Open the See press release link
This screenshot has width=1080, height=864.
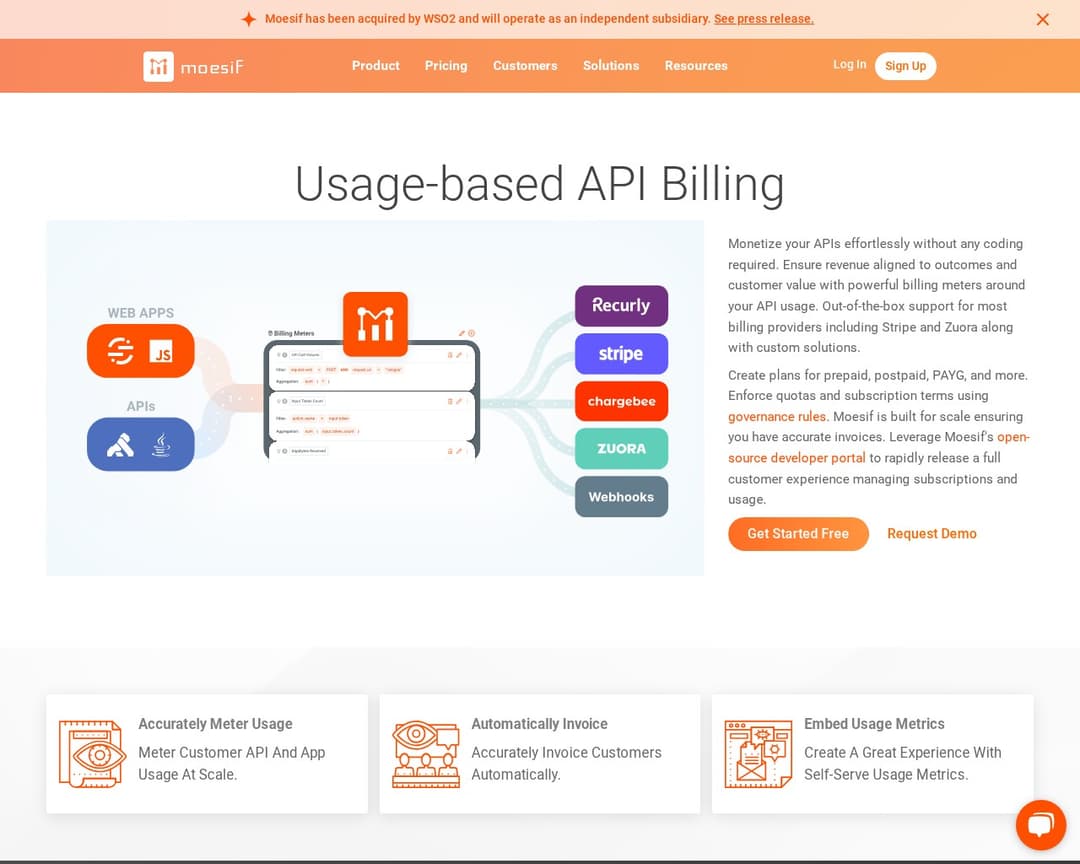tap(764, 19)
